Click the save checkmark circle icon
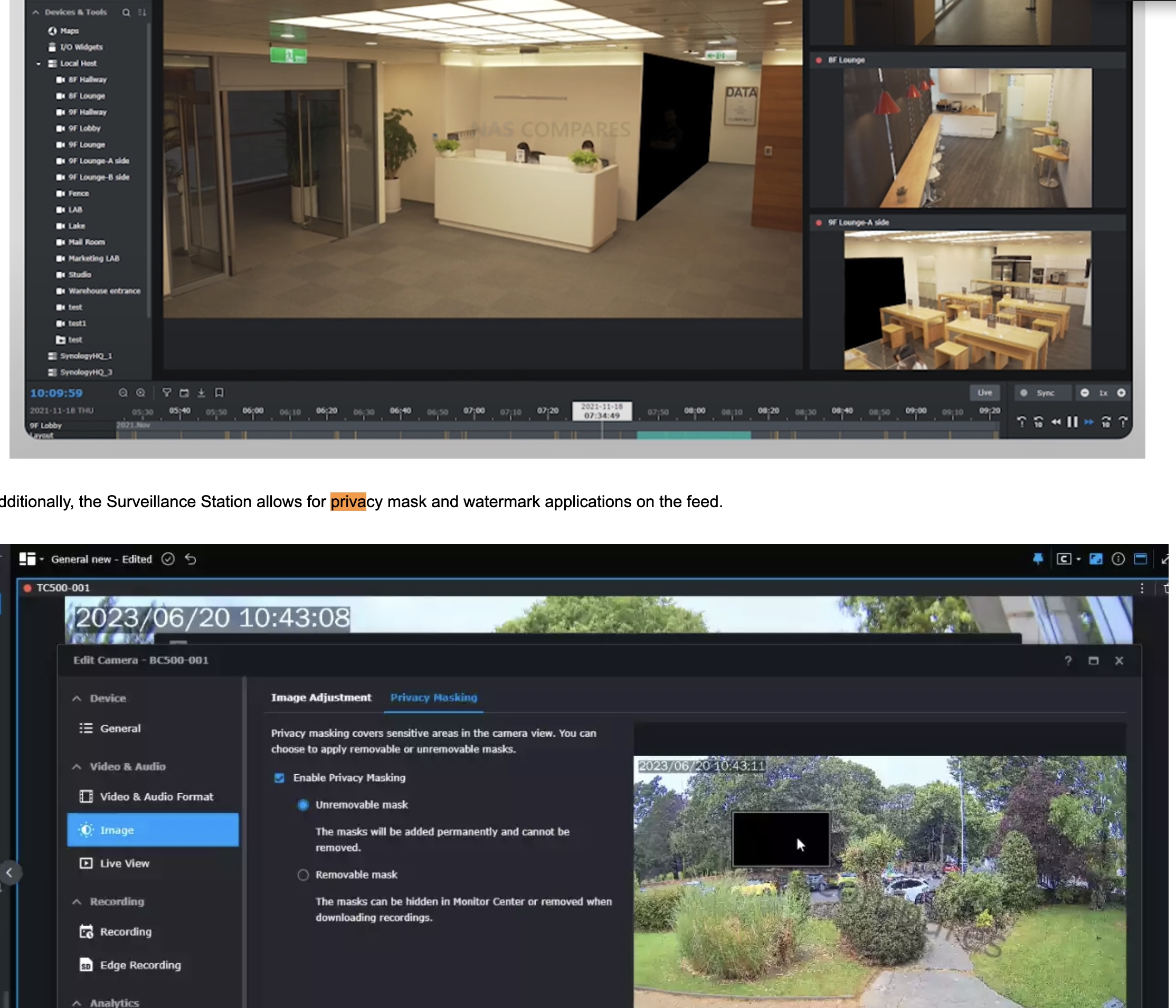This screenshot has width=1176, height=1008. [168, 559]
